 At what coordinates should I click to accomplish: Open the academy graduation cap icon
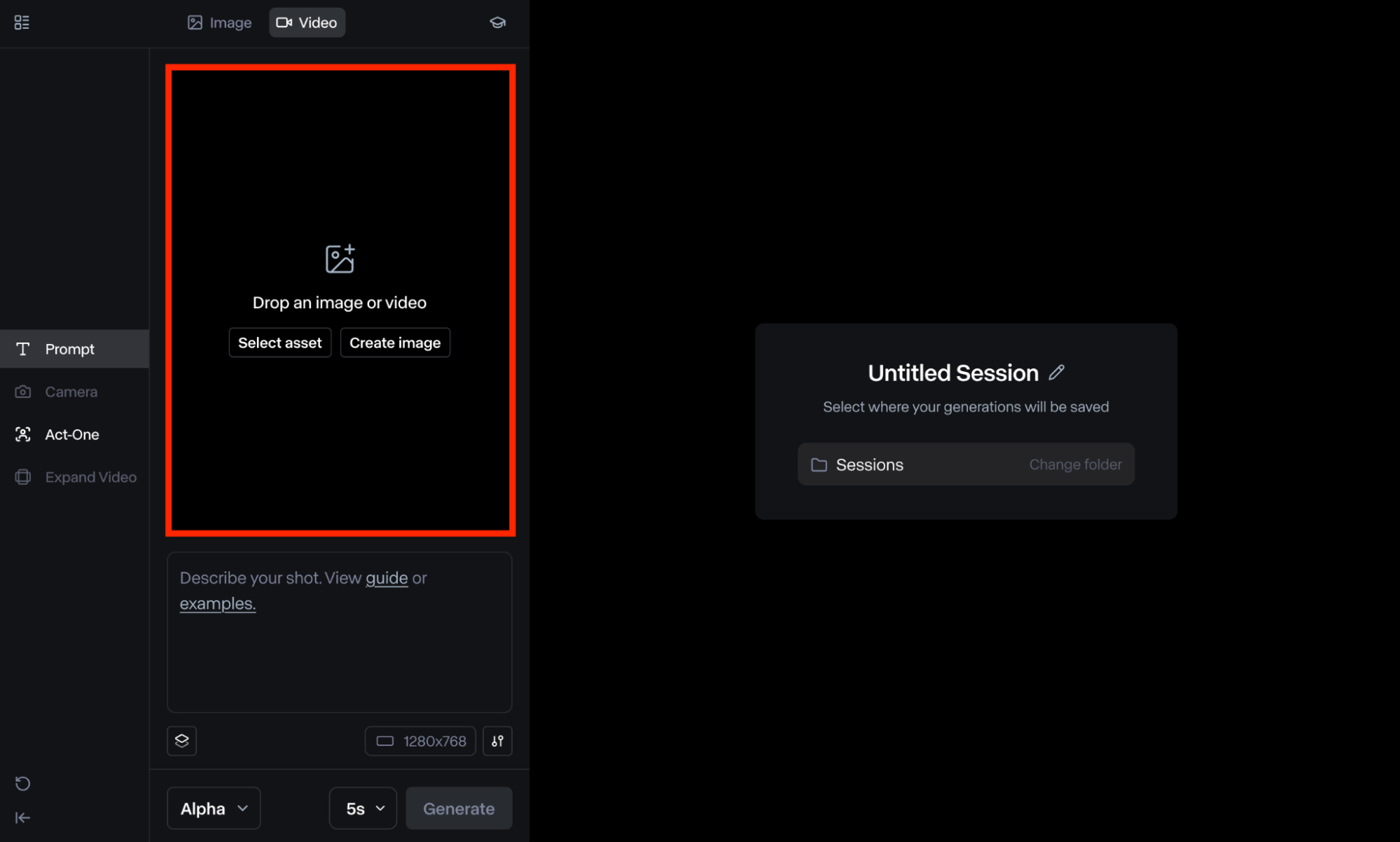[497, 22]
